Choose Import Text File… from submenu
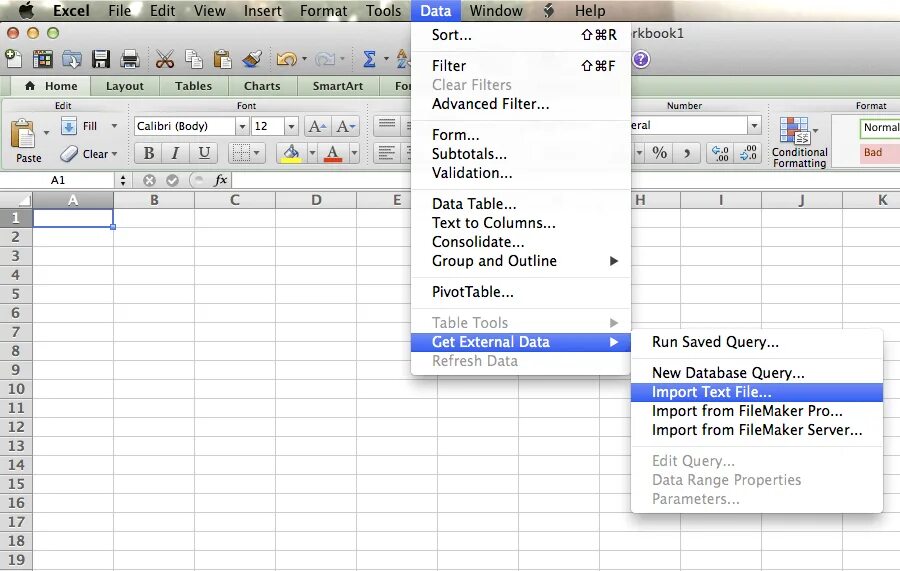This screenshot has height=571, width=900. (x=757, y=392)
